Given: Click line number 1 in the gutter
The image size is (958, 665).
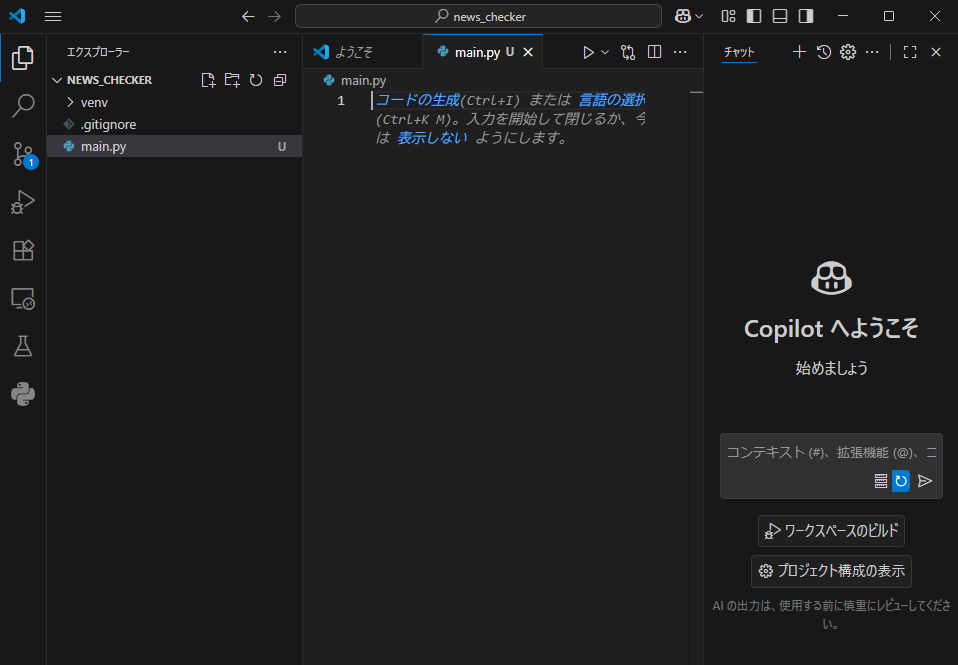Looking at the screenshot, I should [341, 100].
